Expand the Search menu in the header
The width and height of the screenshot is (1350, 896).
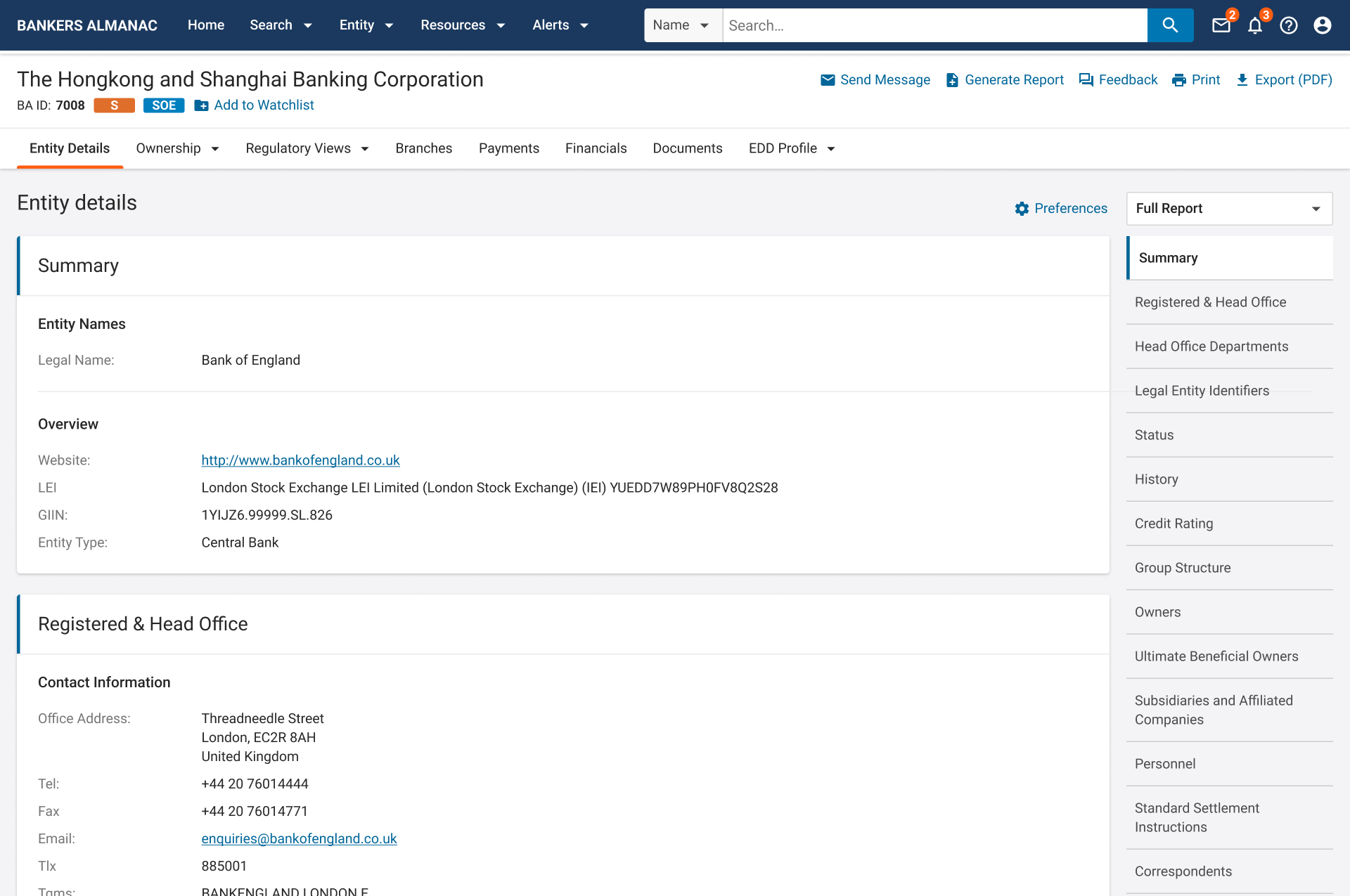click(281, 25)
